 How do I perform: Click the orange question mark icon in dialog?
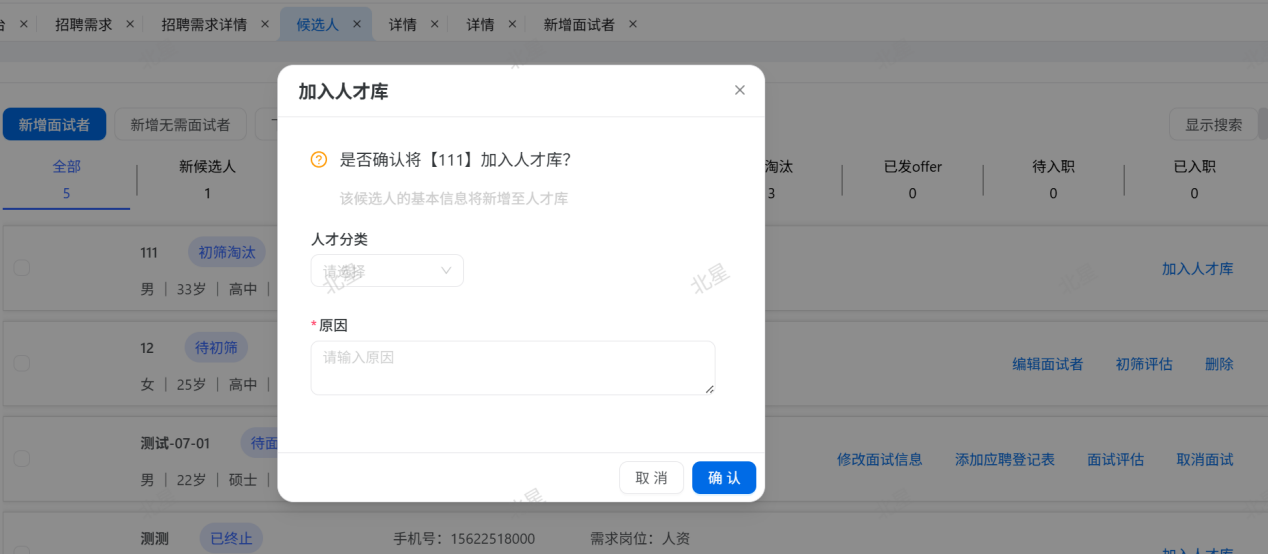(x=319, y=159)
